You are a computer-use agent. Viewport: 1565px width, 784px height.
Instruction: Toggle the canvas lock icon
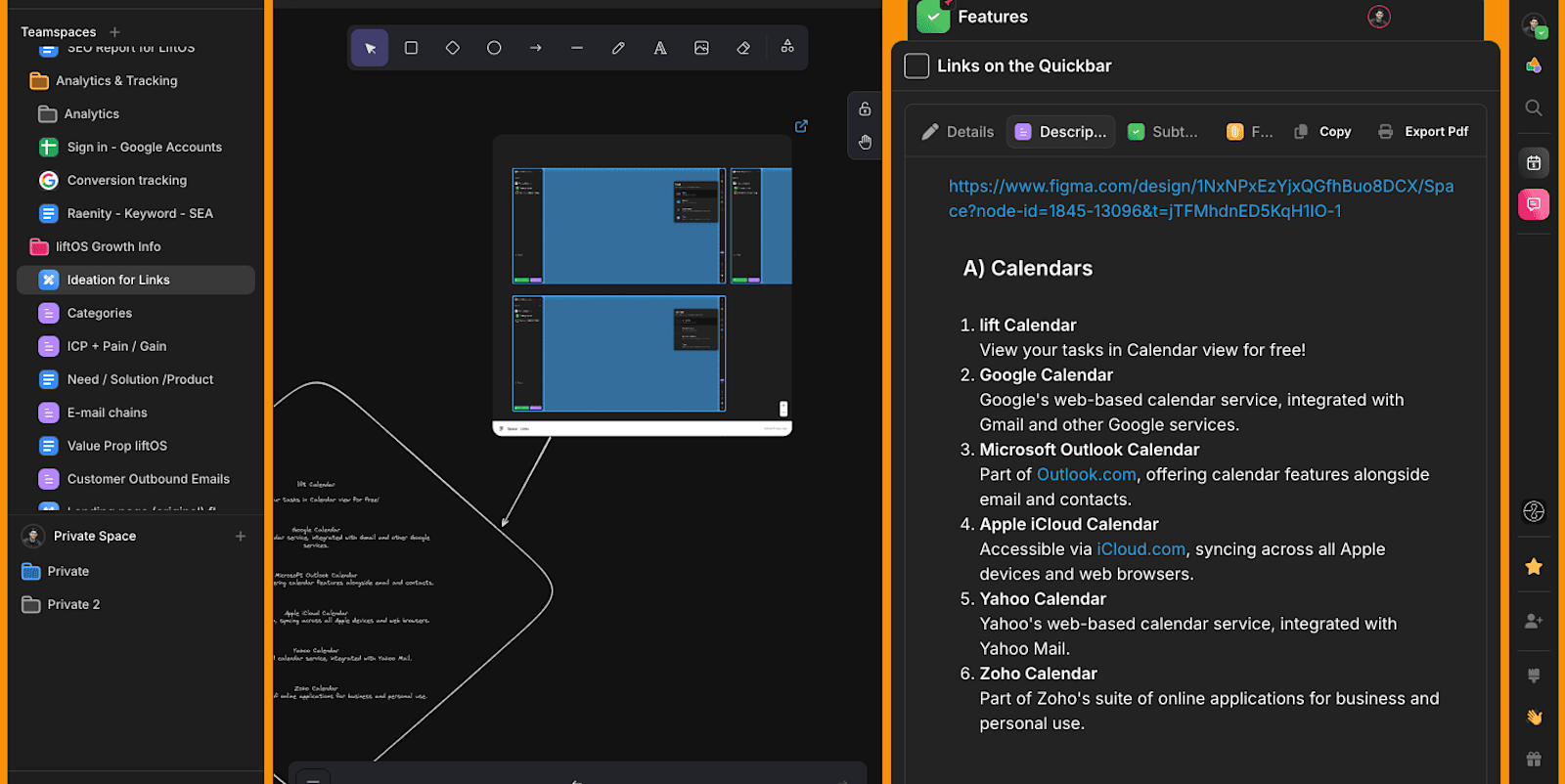tap(865, 109)
